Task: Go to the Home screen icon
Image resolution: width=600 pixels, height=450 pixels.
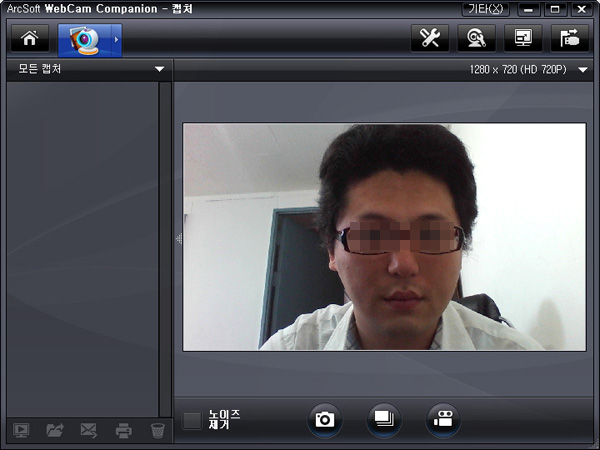Action: pos(30,38)
